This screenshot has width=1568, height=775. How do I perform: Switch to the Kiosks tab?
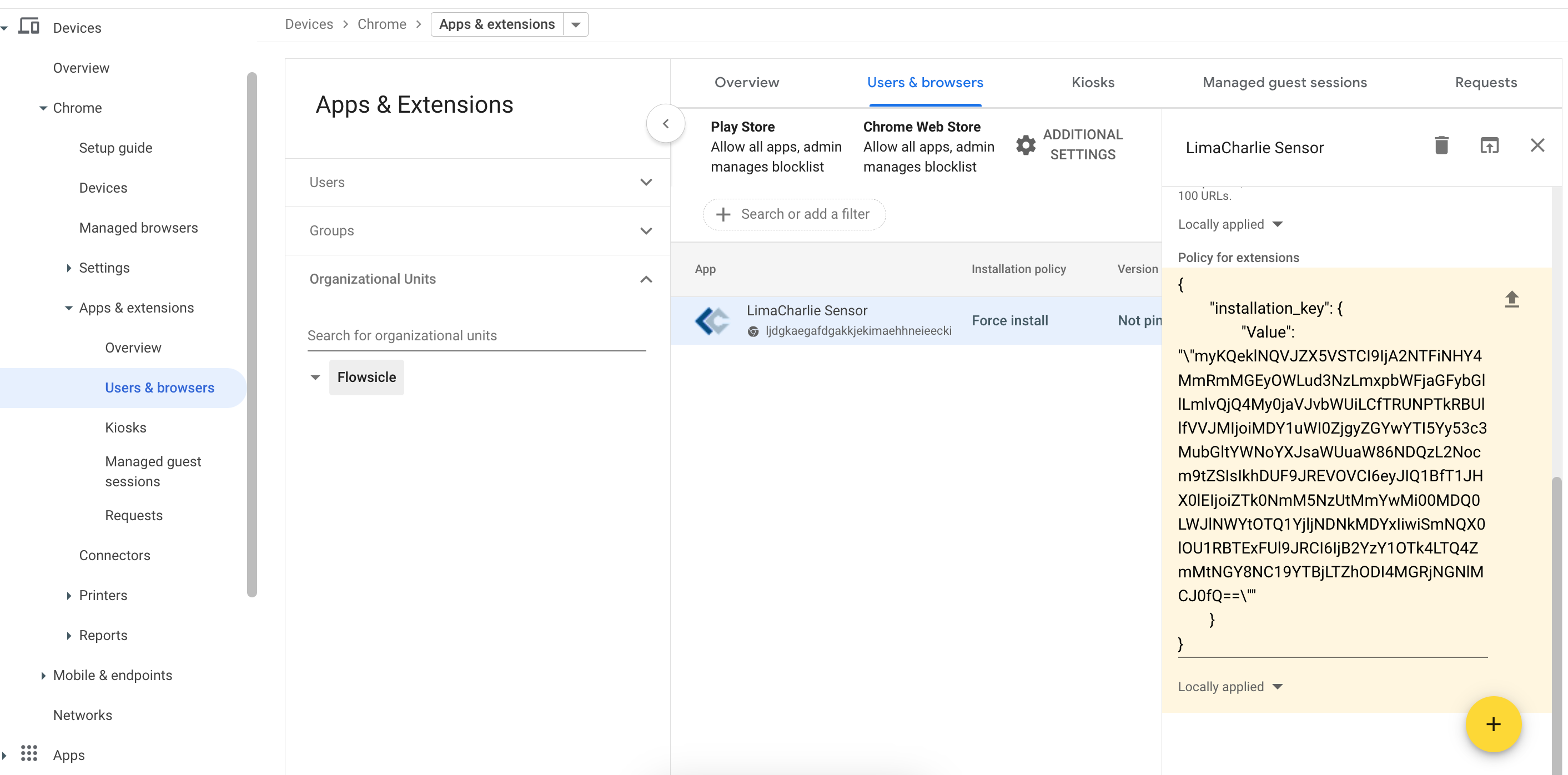click(1093, 83)
